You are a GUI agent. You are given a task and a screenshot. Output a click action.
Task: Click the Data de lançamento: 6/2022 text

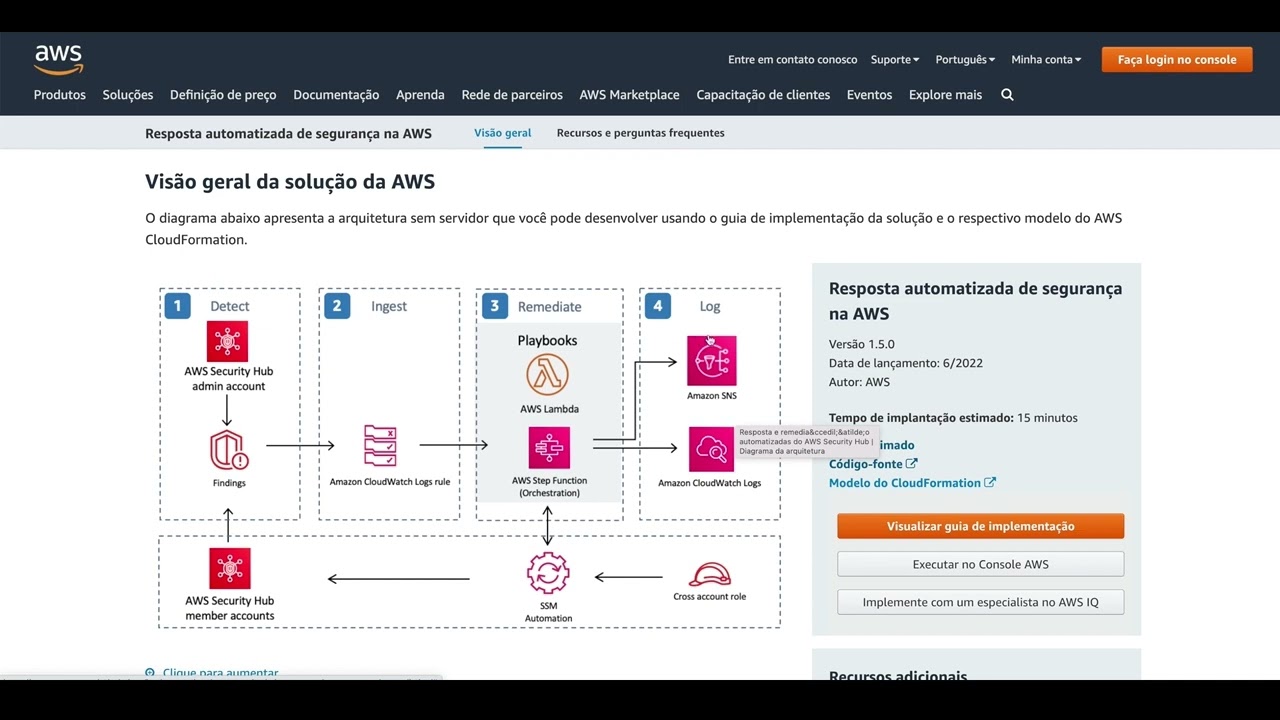click(x=906, y=363)
